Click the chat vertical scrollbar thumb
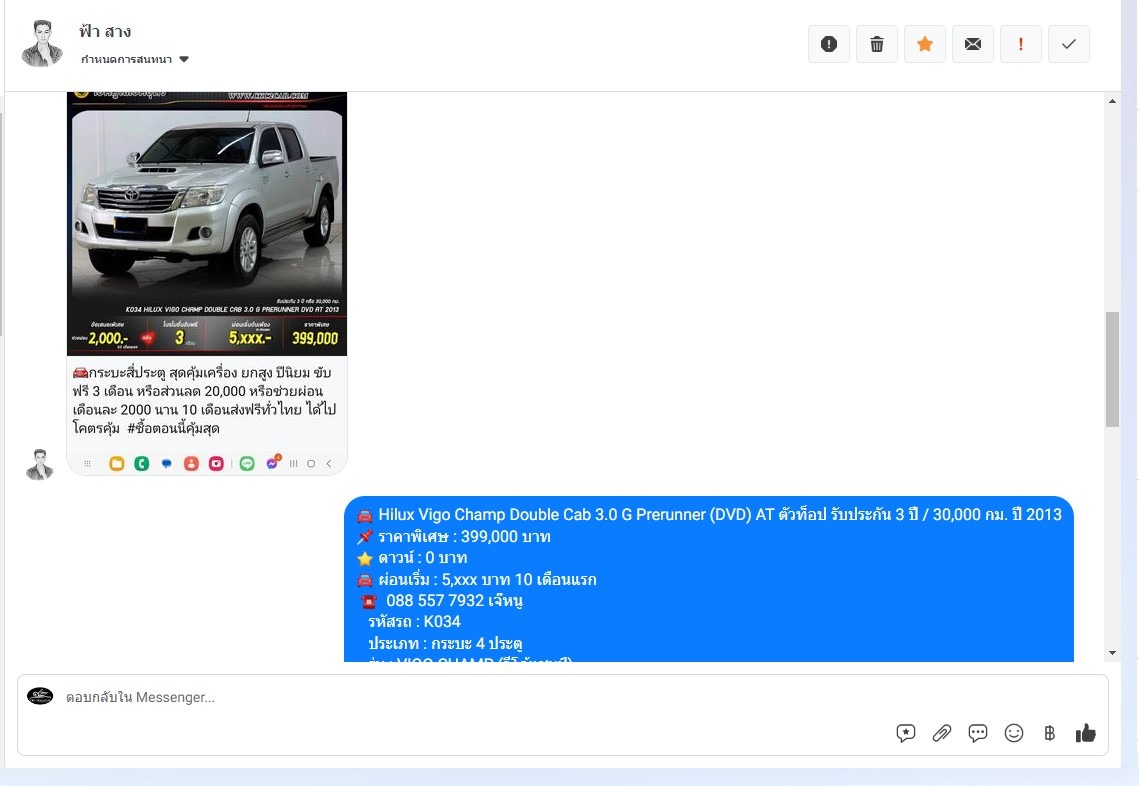This screenshot has width=1139, height=786. tap(1112, 369)
